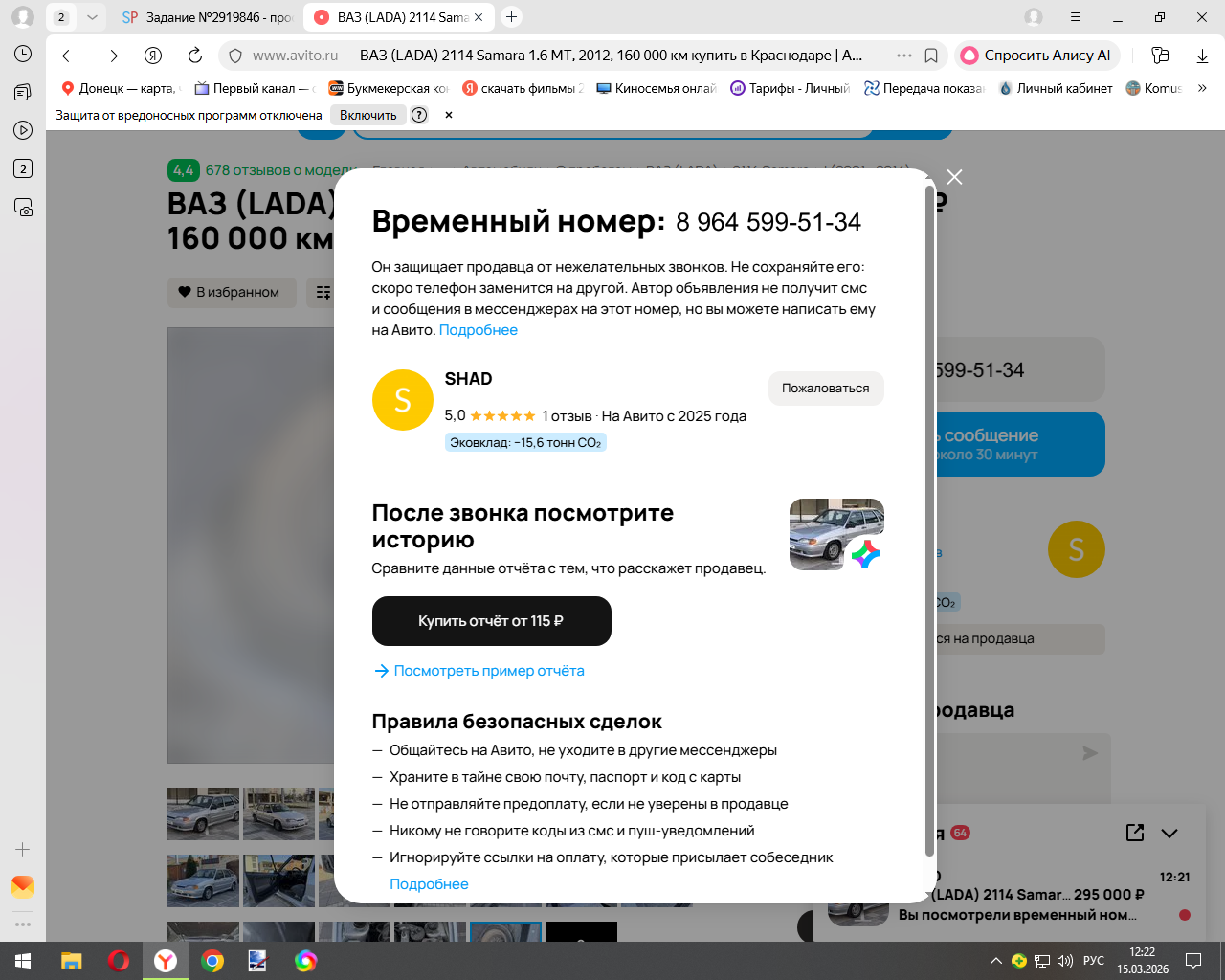Open the sidebar video play icon
The width and height of the screenshot is (1225, 980).
point(23,130)
